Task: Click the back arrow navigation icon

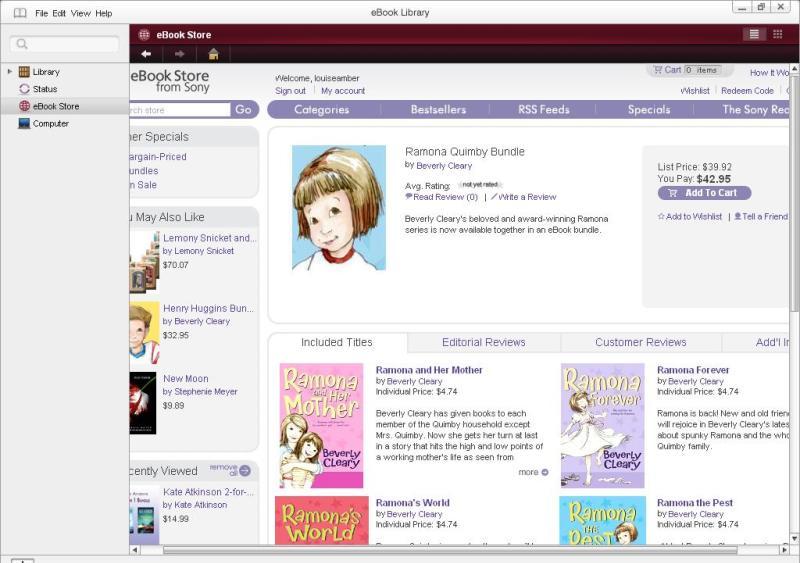Action: [x=146, y=54]
